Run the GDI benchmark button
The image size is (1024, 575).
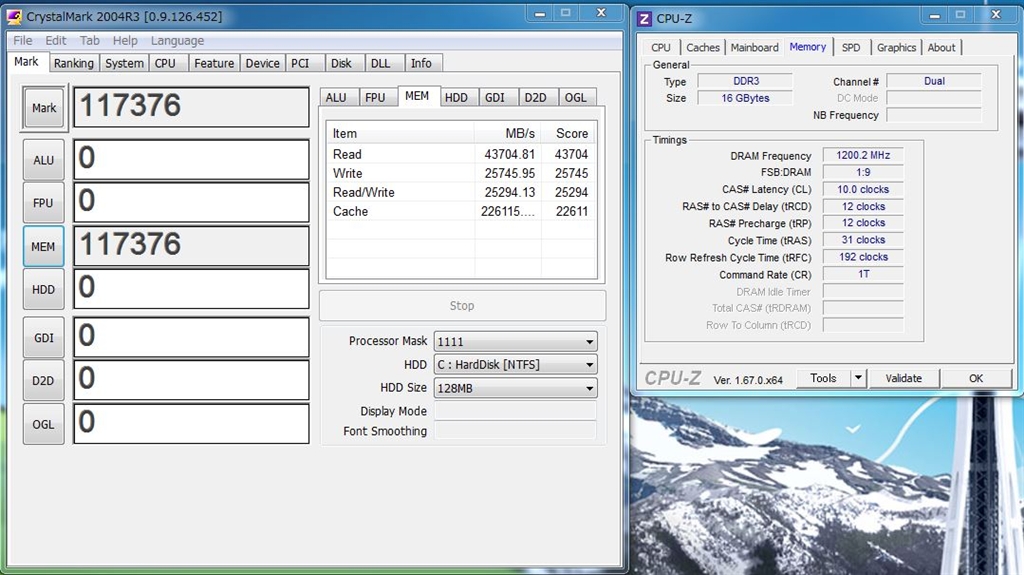[x=44, y=338]
